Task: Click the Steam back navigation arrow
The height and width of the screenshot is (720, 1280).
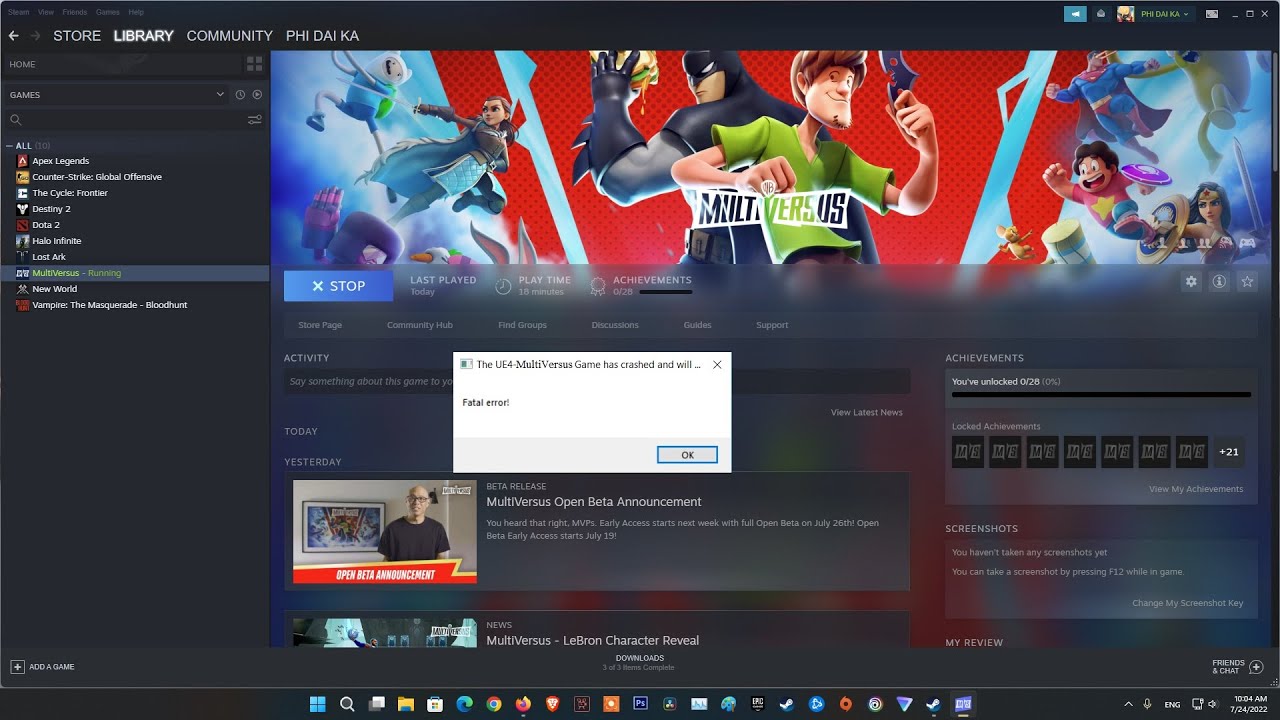Action: point(13,36)
